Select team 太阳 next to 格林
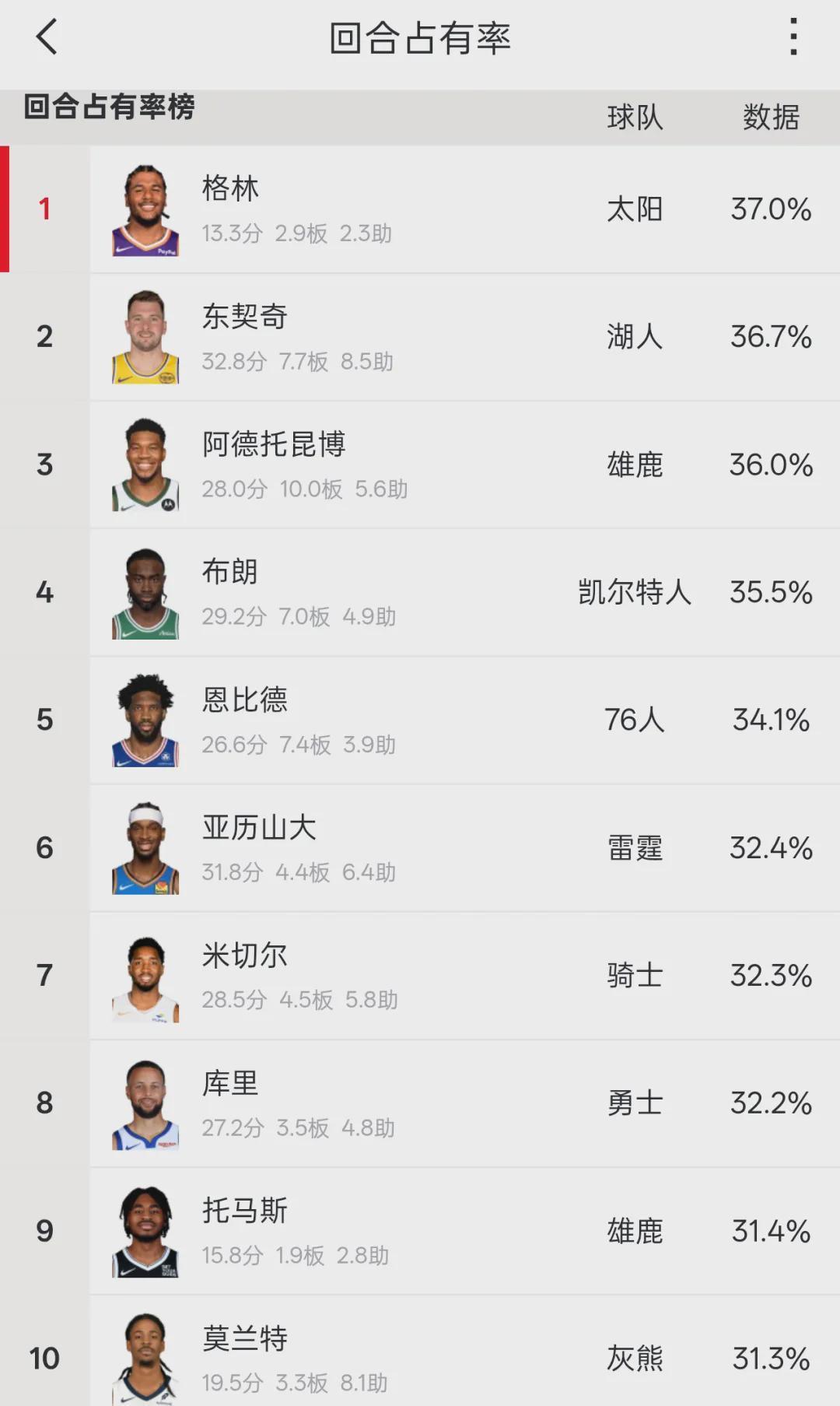 (635, 207)
